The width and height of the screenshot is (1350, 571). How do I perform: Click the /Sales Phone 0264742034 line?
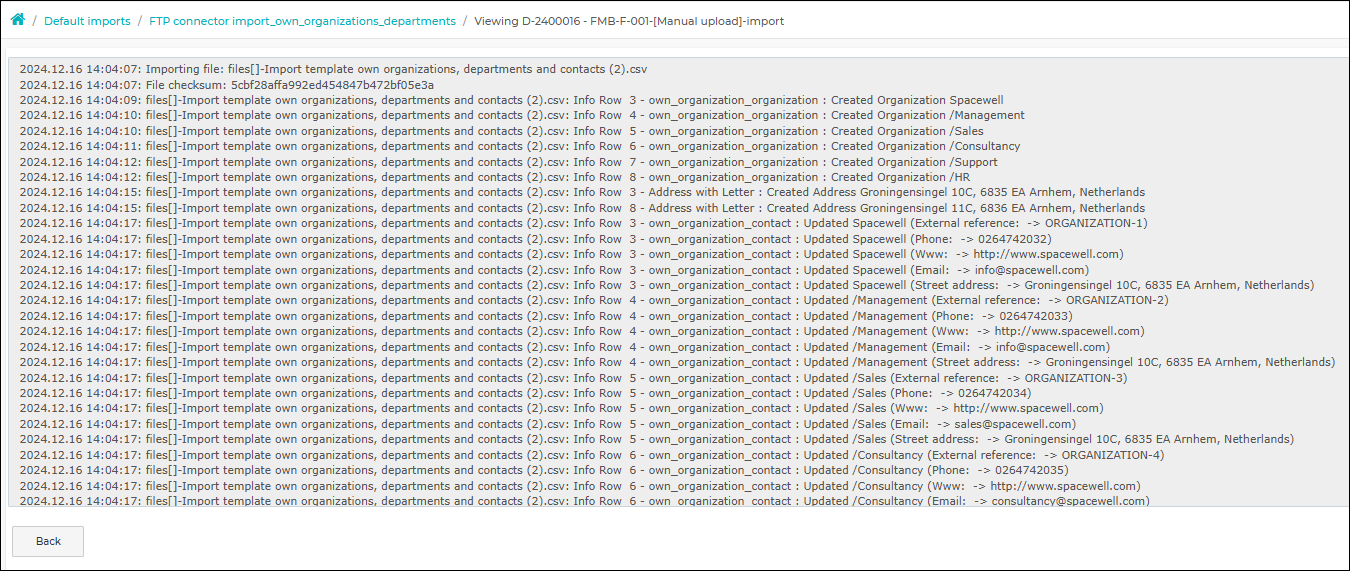pos(525,394)
